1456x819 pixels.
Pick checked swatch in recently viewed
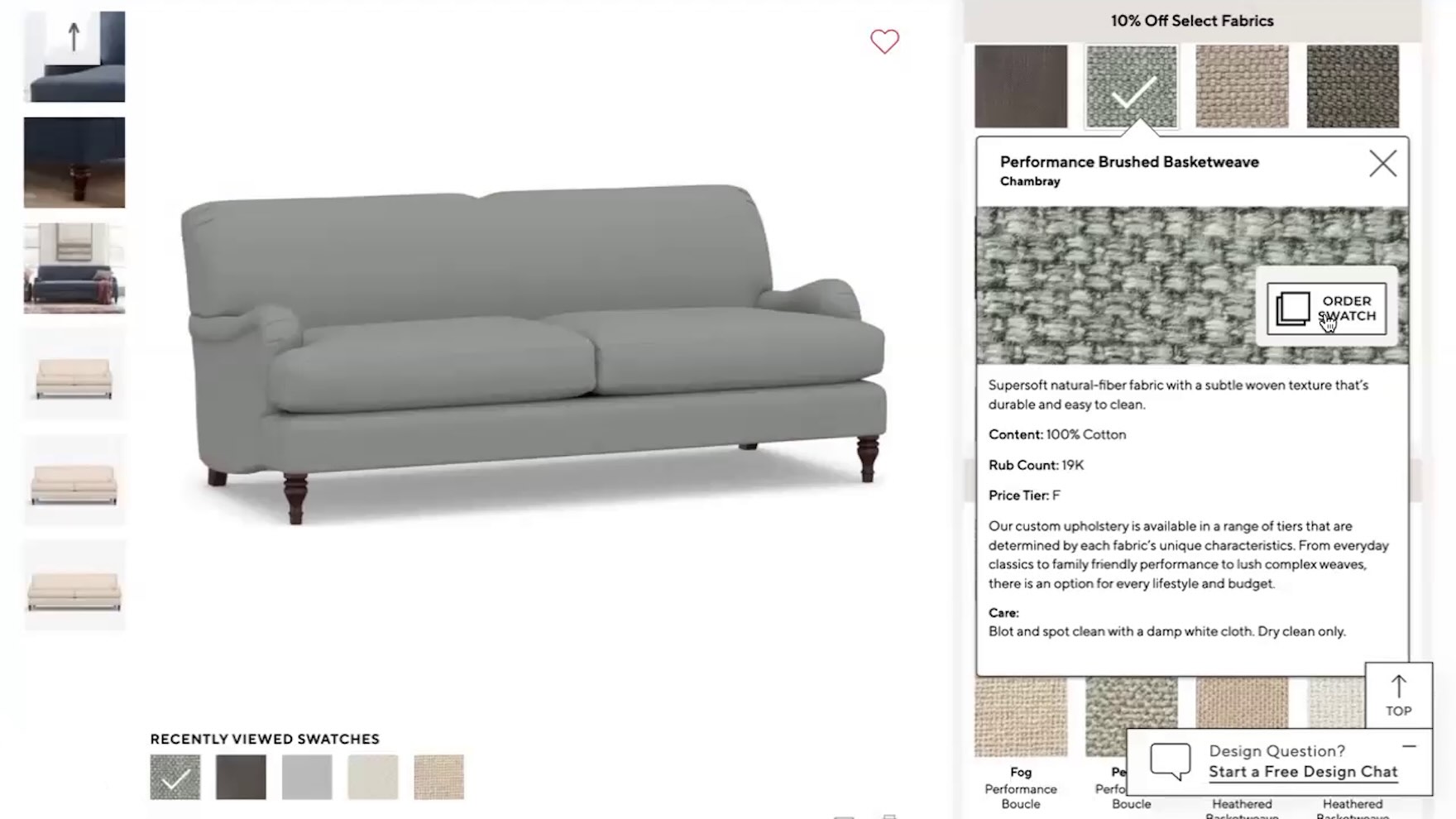coord(175,777)
